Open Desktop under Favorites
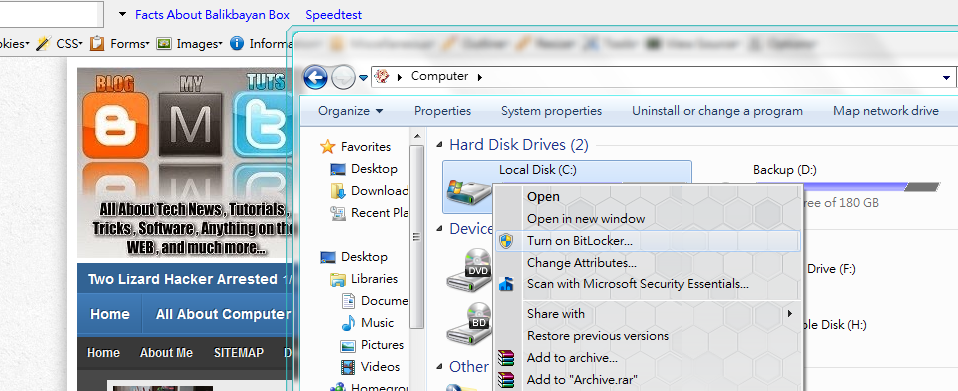This screenshot has height=391, width=958. point(374,169)
